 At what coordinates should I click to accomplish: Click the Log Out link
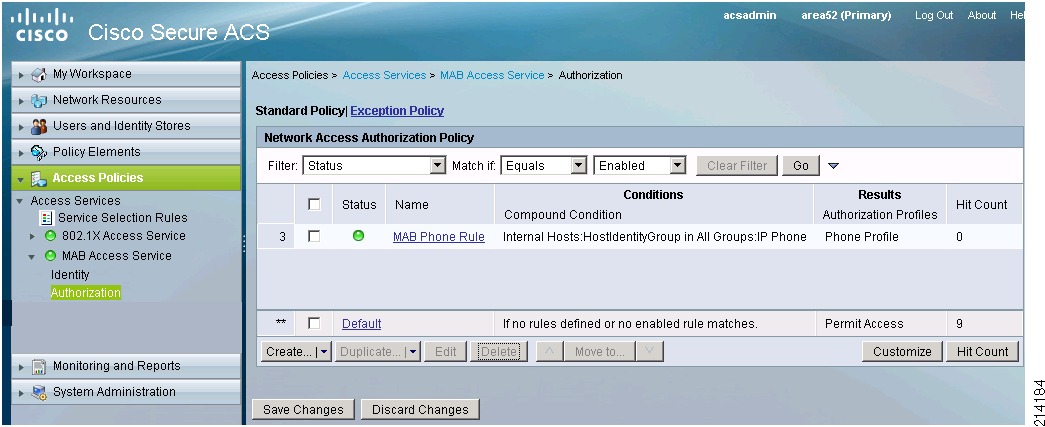pos(934,15)
